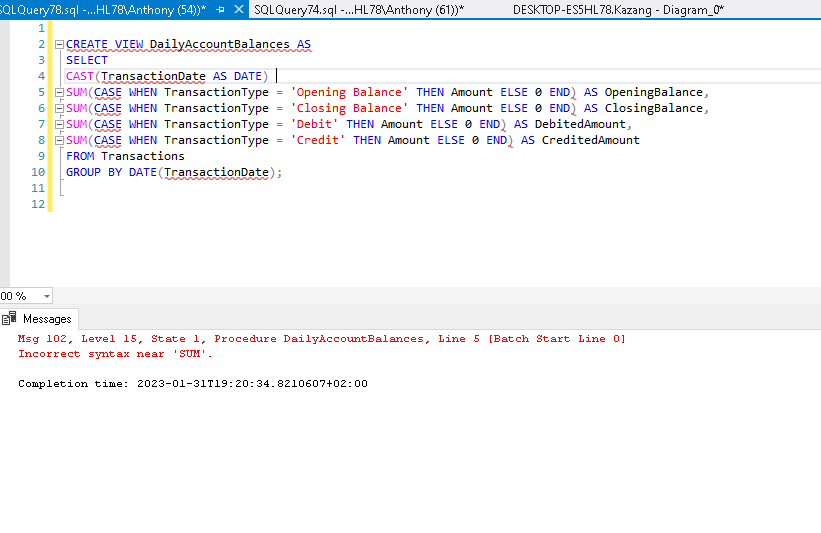Toggle the pin on SQLQuery78.sql tab

click(x=220, y=9)
